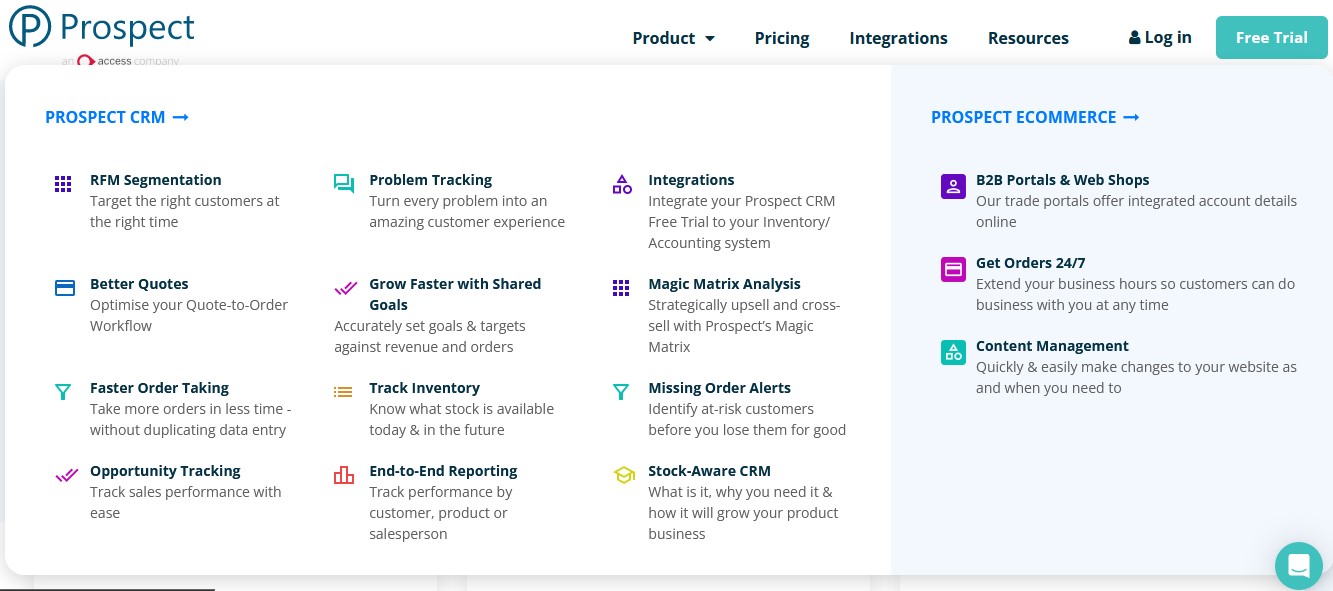Click the Problem Tracking chat bubble icon

344,184
